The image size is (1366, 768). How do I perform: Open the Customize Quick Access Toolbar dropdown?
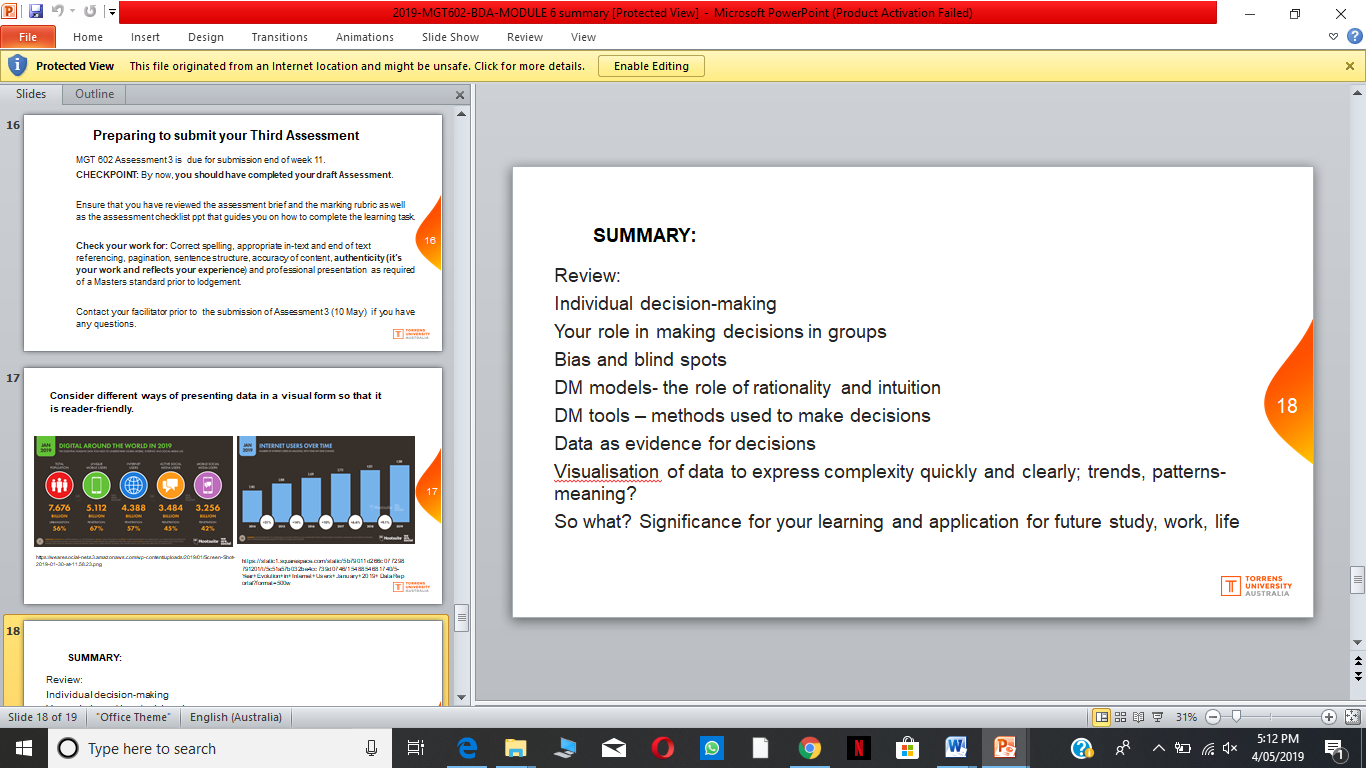111,13
